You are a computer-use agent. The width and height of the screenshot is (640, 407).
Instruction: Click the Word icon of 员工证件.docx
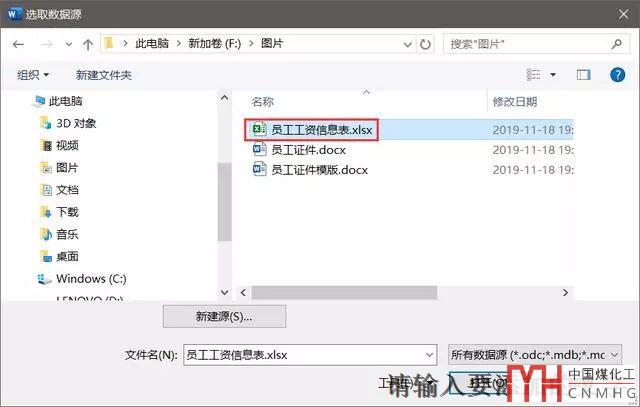260,149
